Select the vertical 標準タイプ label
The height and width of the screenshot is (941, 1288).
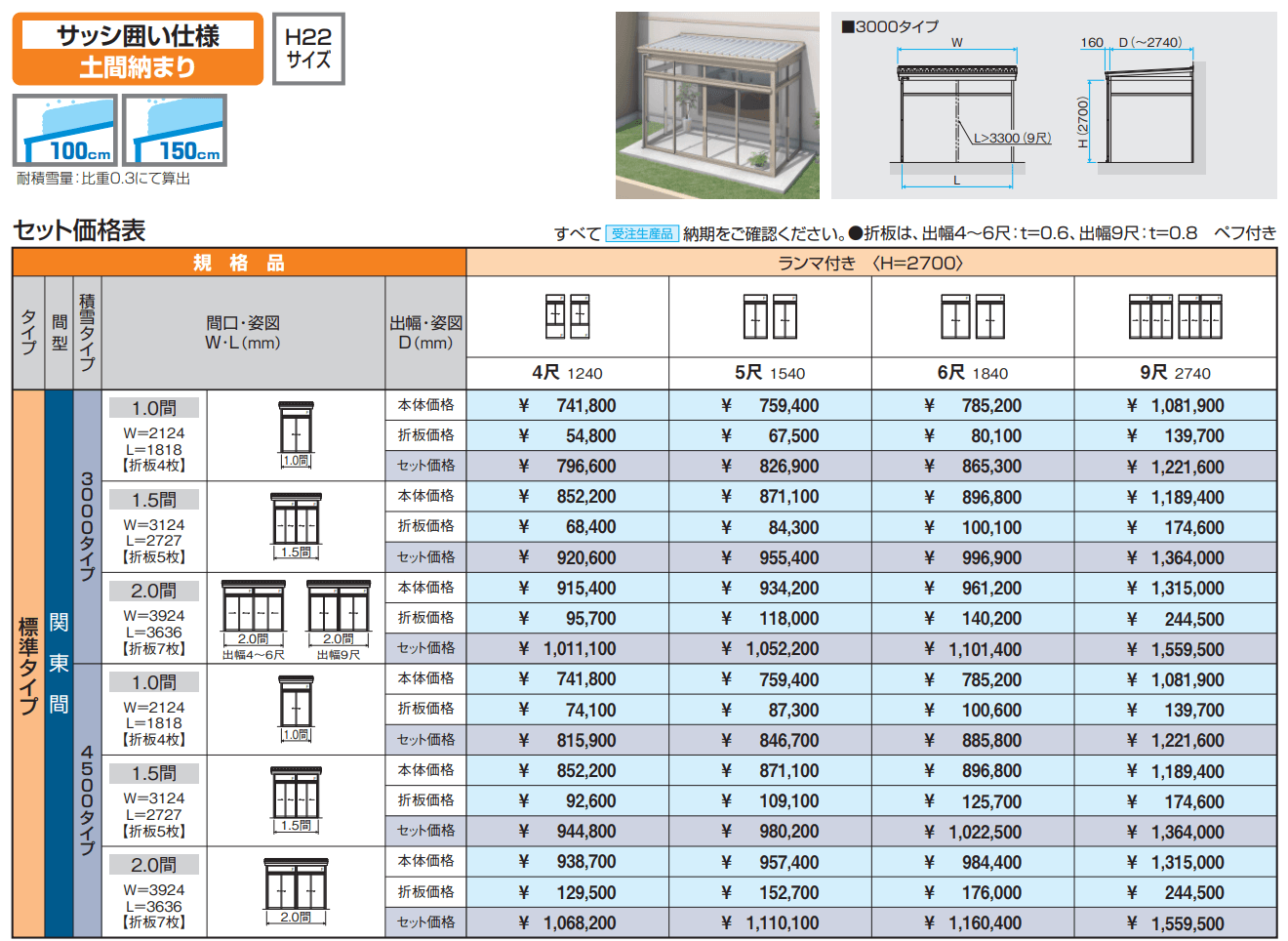tap(28, 664)
